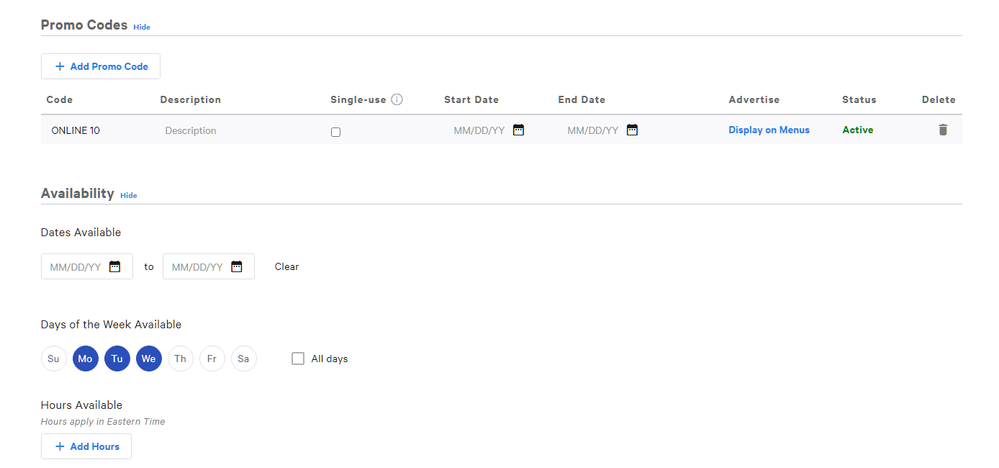Screen dimensions: 999x468
Task: Turn off Tuesday availability
Action: [117, 358]
